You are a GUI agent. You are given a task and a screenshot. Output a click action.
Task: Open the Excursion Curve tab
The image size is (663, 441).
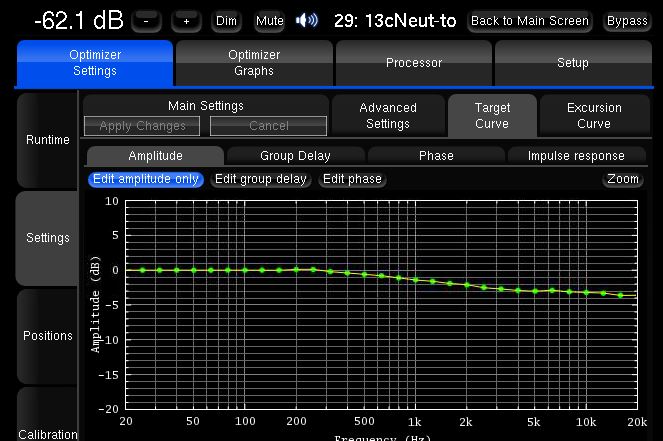(594, 116)
